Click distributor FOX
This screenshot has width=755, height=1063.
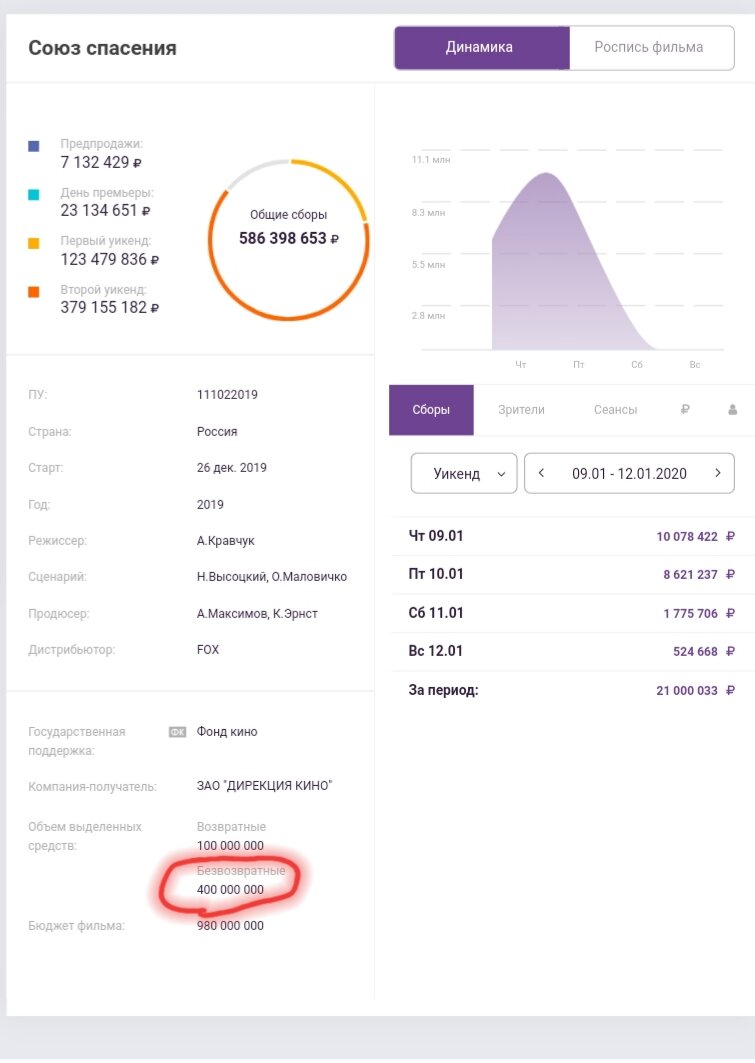(x=208, y=649)
